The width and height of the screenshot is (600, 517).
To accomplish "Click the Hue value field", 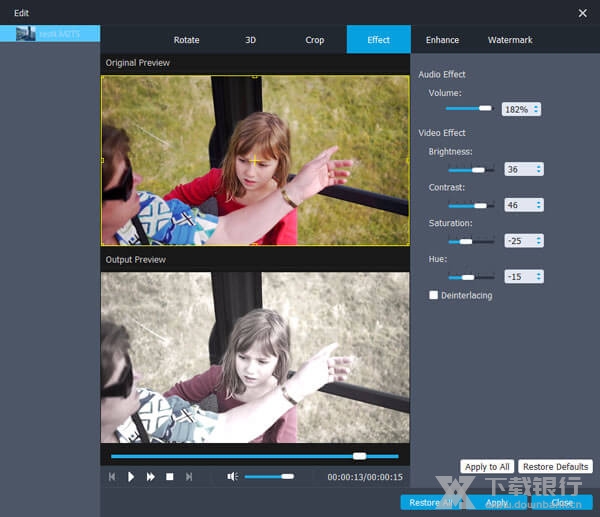I will [x=519, y=277].
